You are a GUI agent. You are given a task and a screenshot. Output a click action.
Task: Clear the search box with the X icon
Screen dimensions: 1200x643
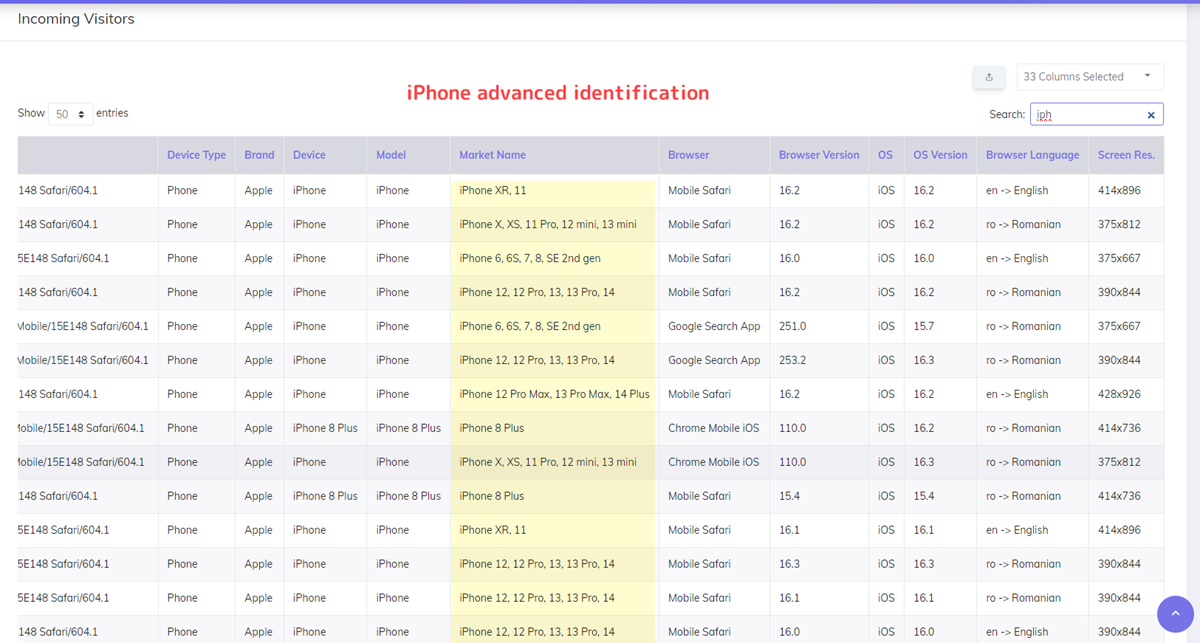tap(1151, 114)
